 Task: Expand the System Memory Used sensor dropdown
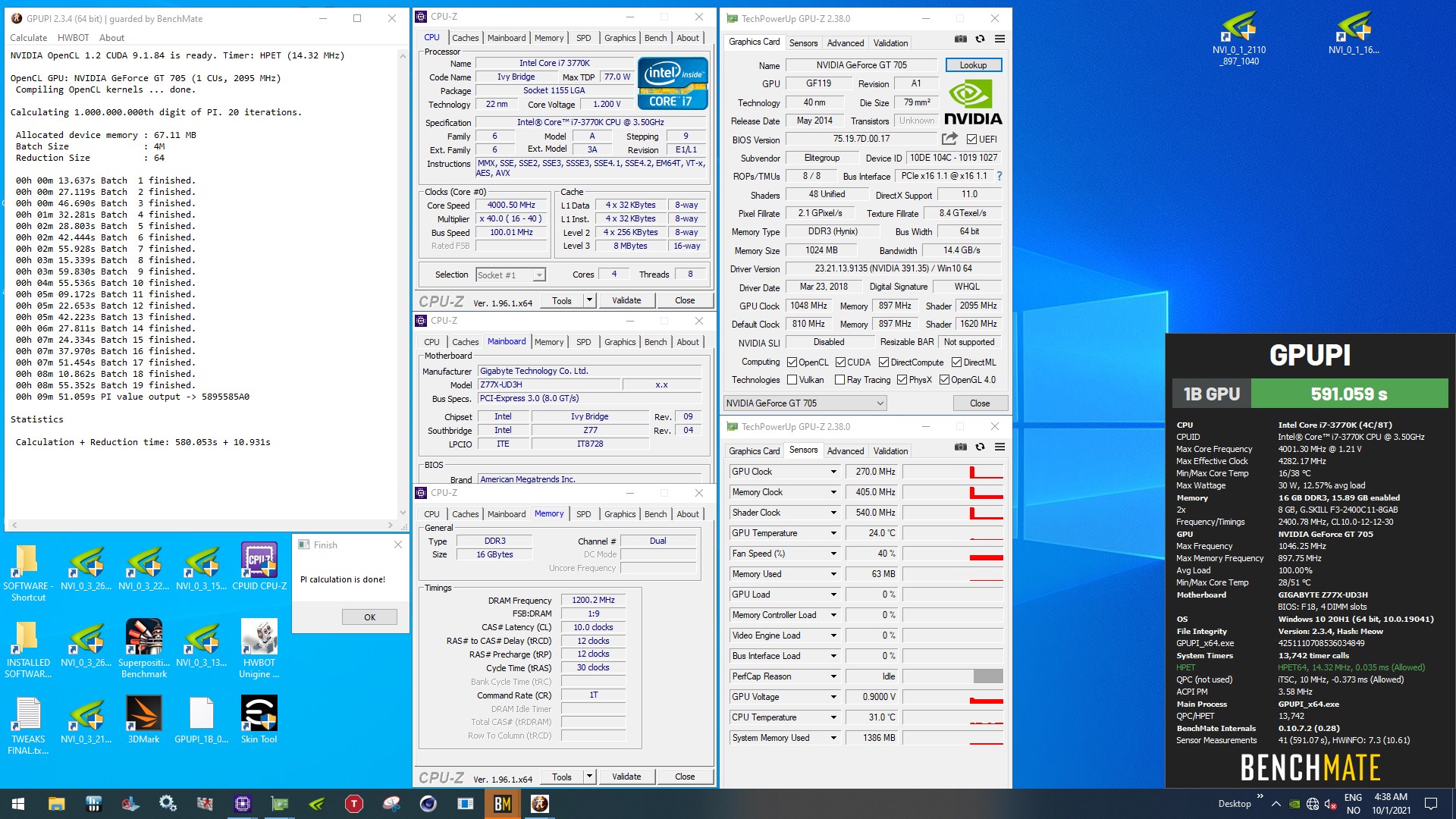tap(833, 738)
